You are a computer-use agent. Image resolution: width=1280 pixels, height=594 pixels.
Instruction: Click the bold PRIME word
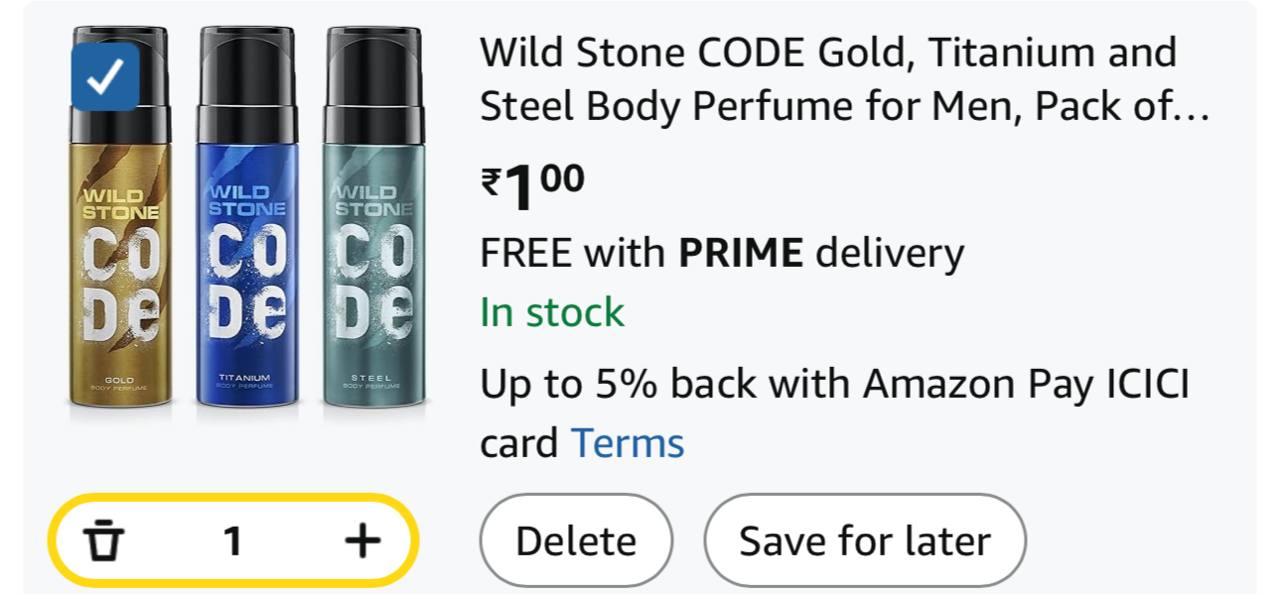coord(740,253)
